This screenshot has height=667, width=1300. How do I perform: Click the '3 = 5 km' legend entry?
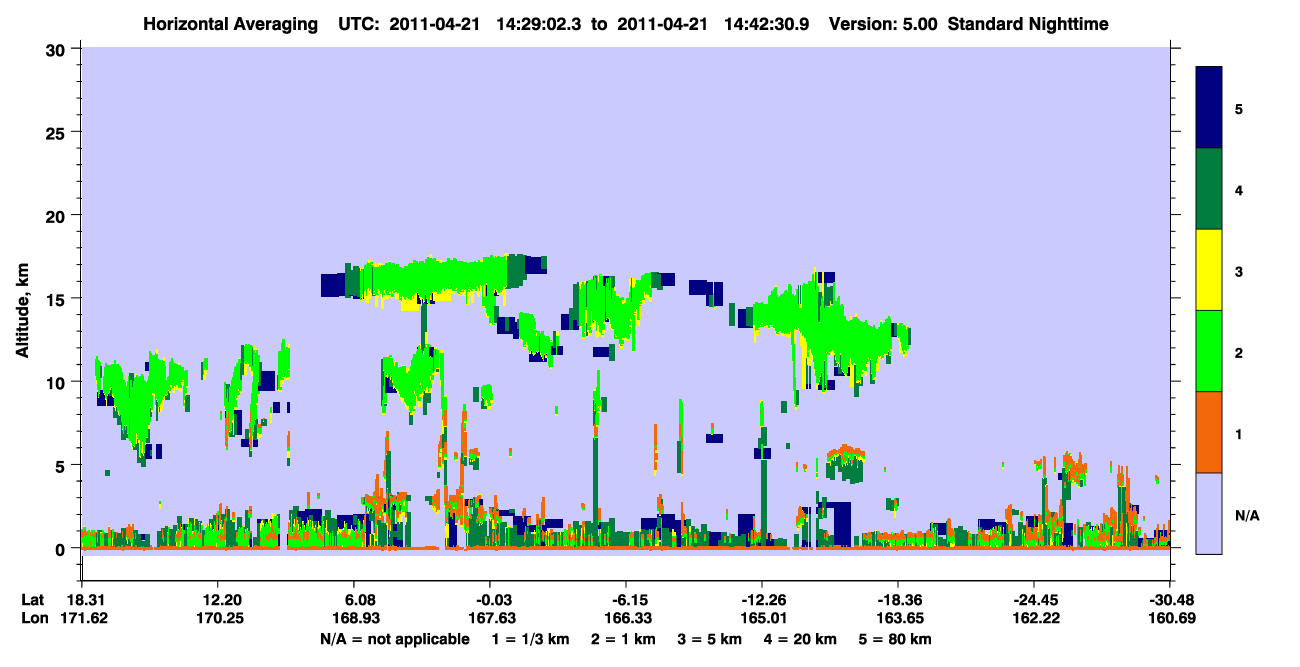pyautogui.click(x=710, y=639)
